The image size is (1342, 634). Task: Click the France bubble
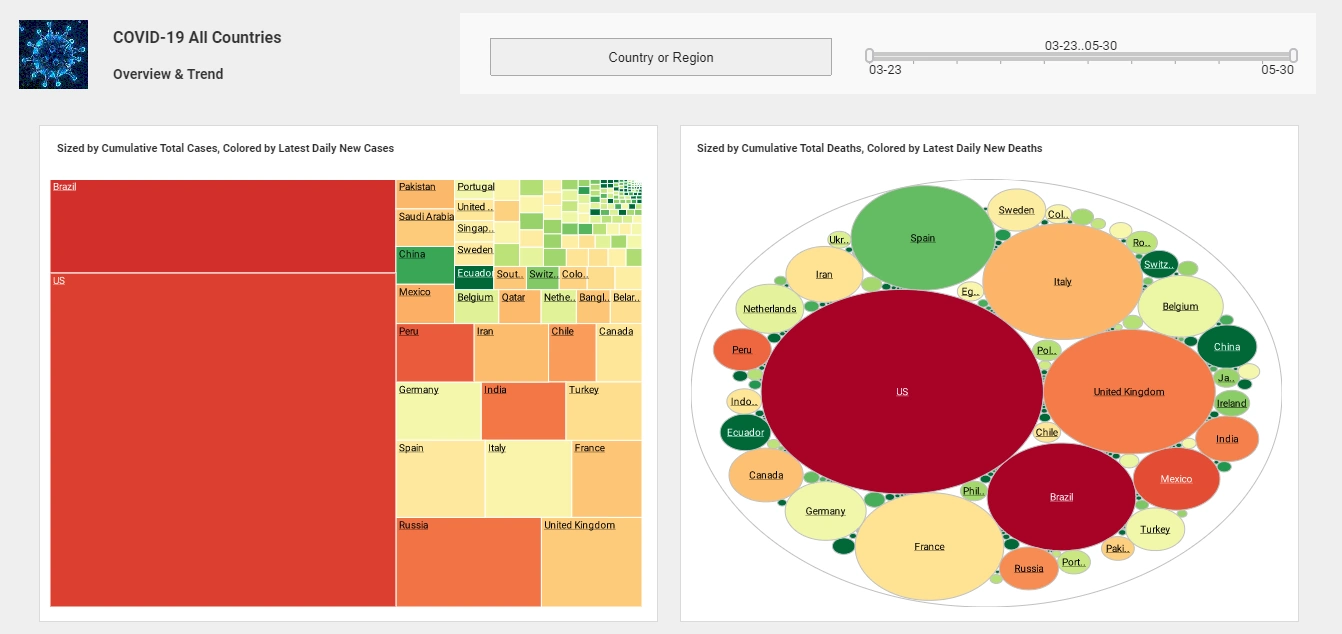[x=929, y=546]
